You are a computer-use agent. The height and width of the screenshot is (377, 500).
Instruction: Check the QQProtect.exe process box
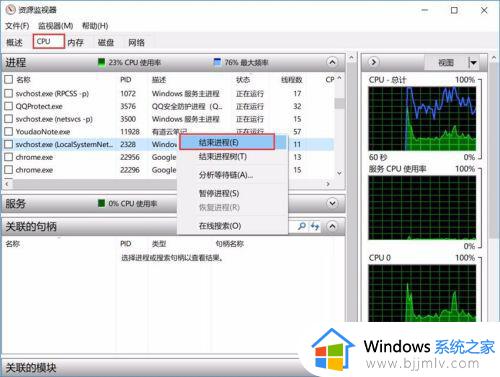[9, 106]
